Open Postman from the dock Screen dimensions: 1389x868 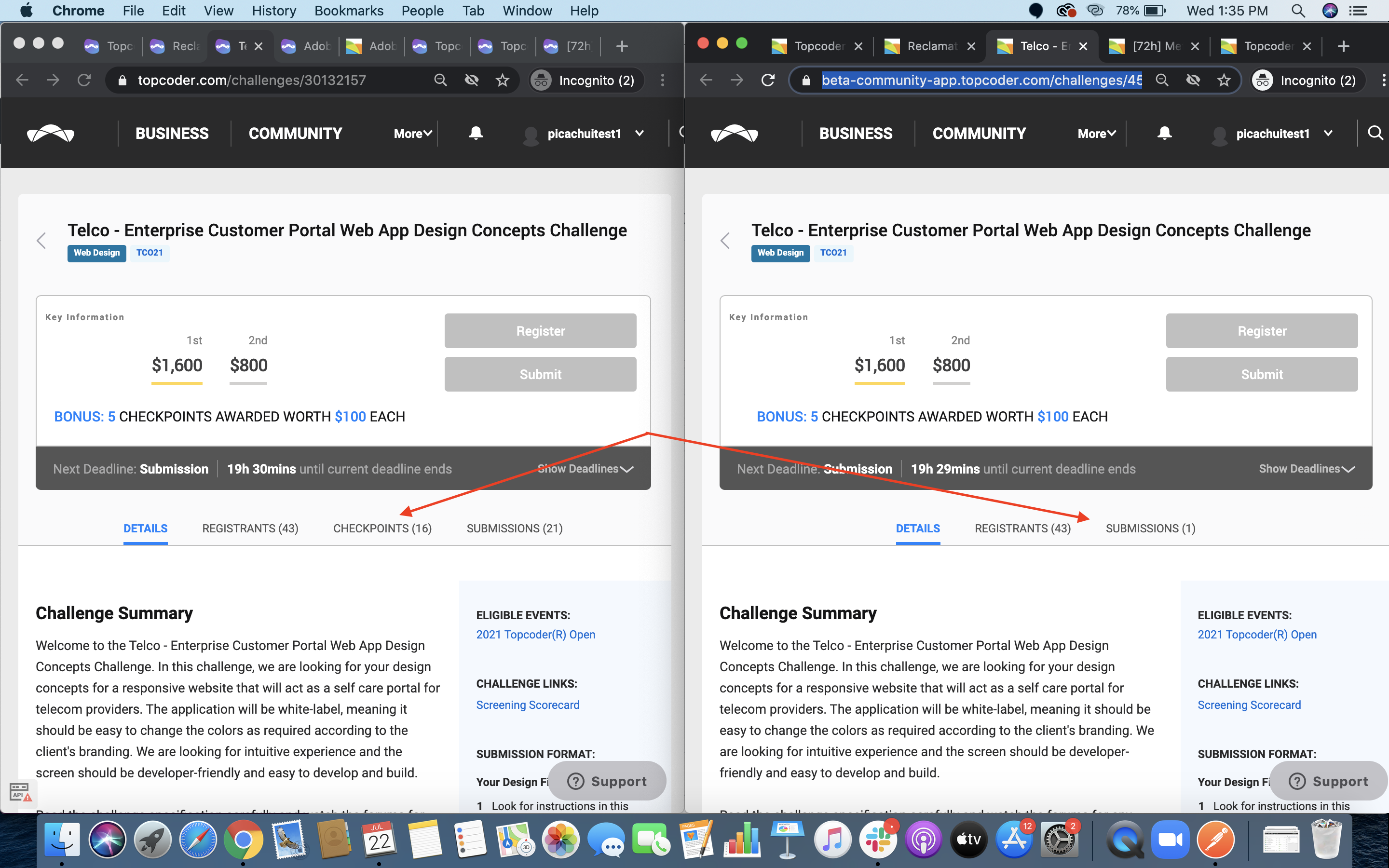tap(1215, 839)
